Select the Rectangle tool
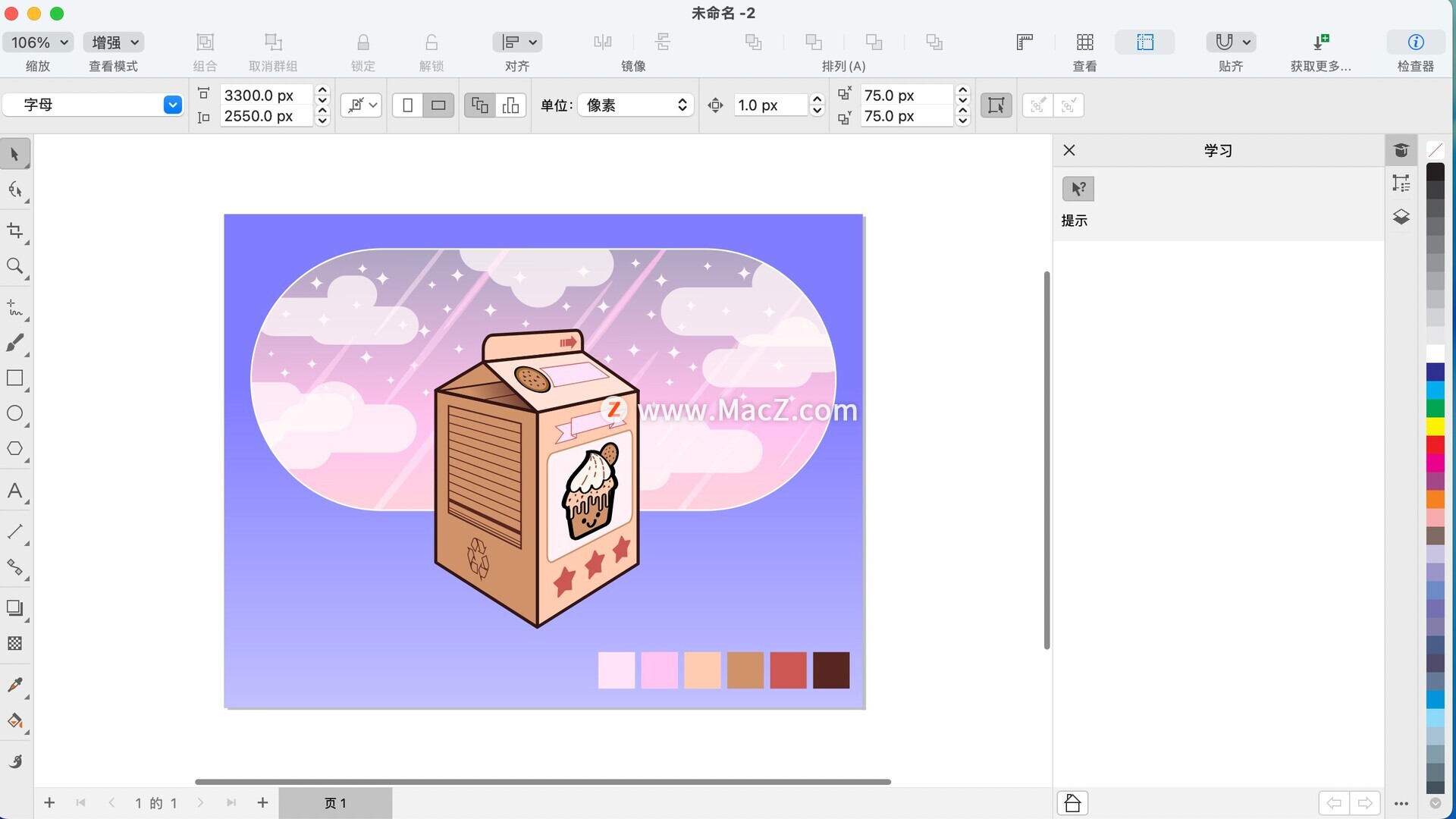 [14, 378]
